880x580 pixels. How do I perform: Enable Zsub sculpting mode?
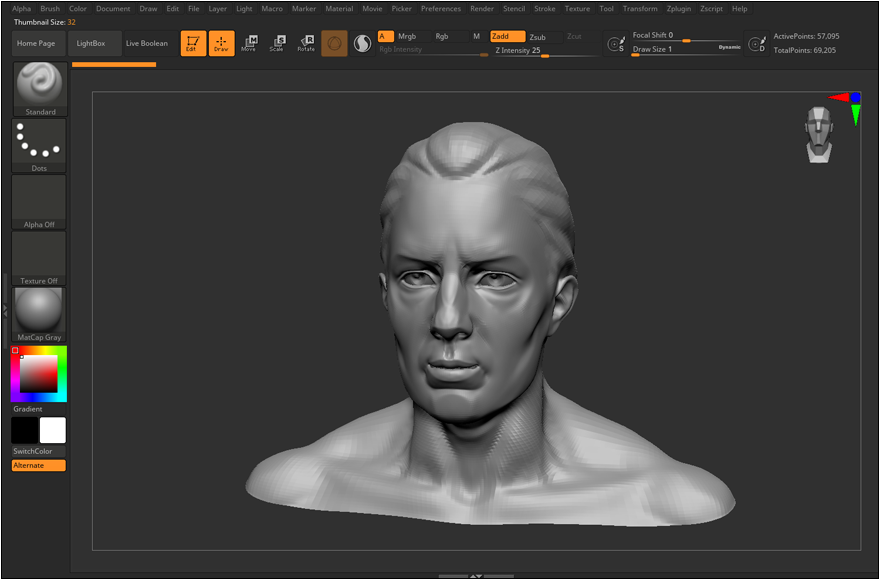pyautogui.click(x=538, y=37)
